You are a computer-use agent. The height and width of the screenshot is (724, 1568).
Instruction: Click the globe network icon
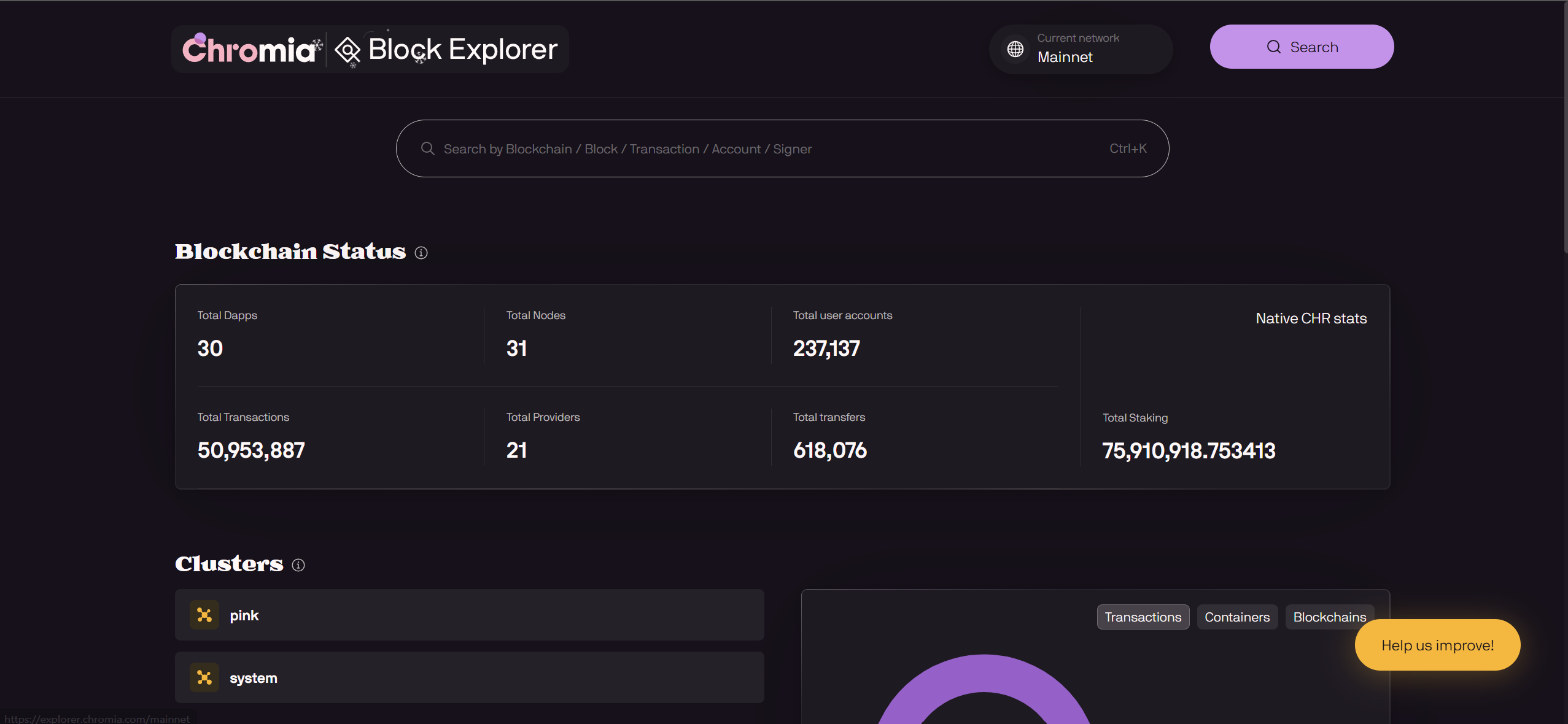(x=1015, y=48)
